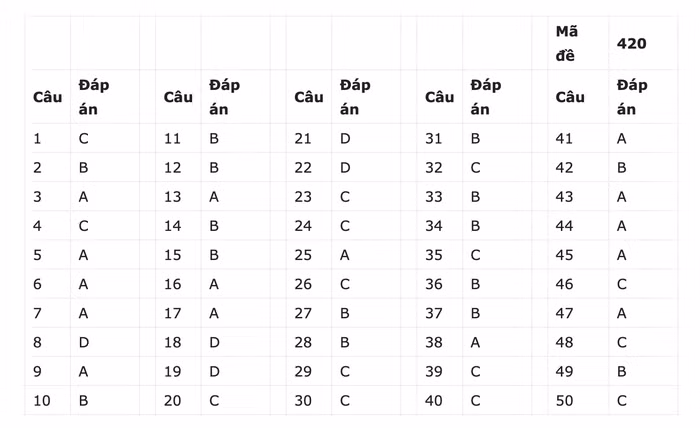700x428 pixels.
Task: Click question number 30 cell
Action: [303, 400]
